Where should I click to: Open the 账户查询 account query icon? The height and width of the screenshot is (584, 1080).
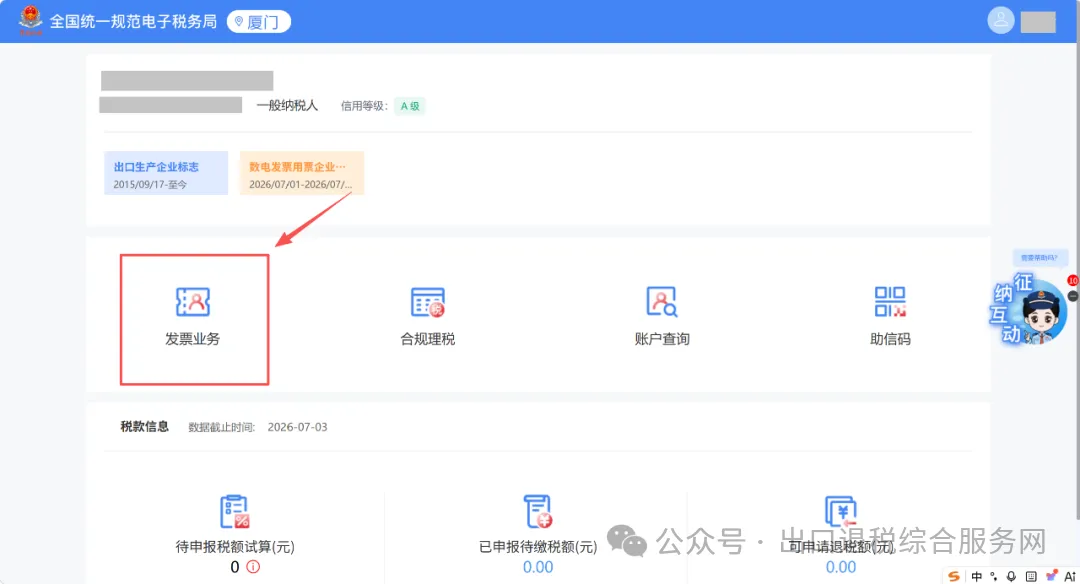coord(662,302)
